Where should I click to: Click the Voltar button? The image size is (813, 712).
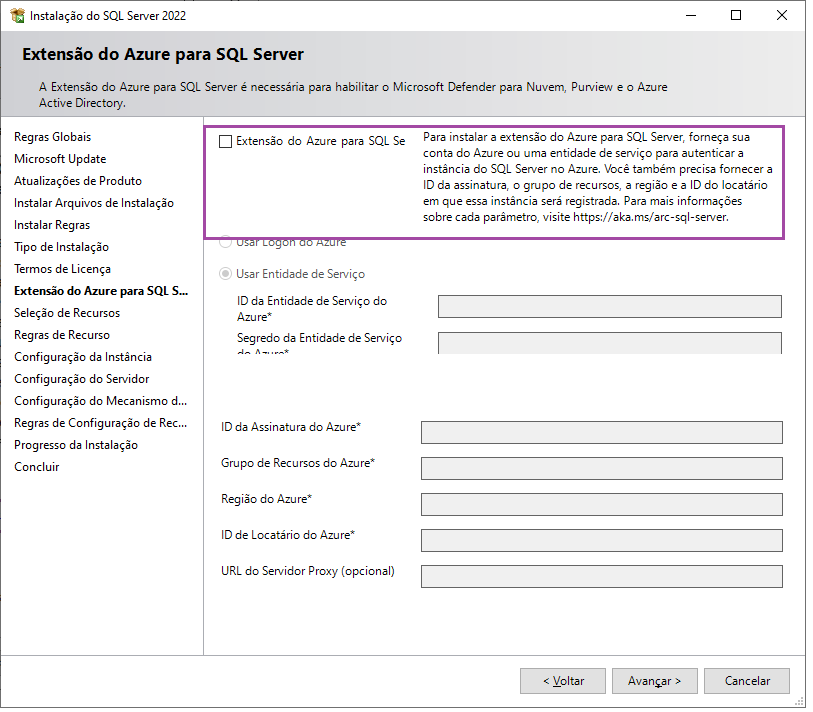pyautogui.click(x=563, y=681)
